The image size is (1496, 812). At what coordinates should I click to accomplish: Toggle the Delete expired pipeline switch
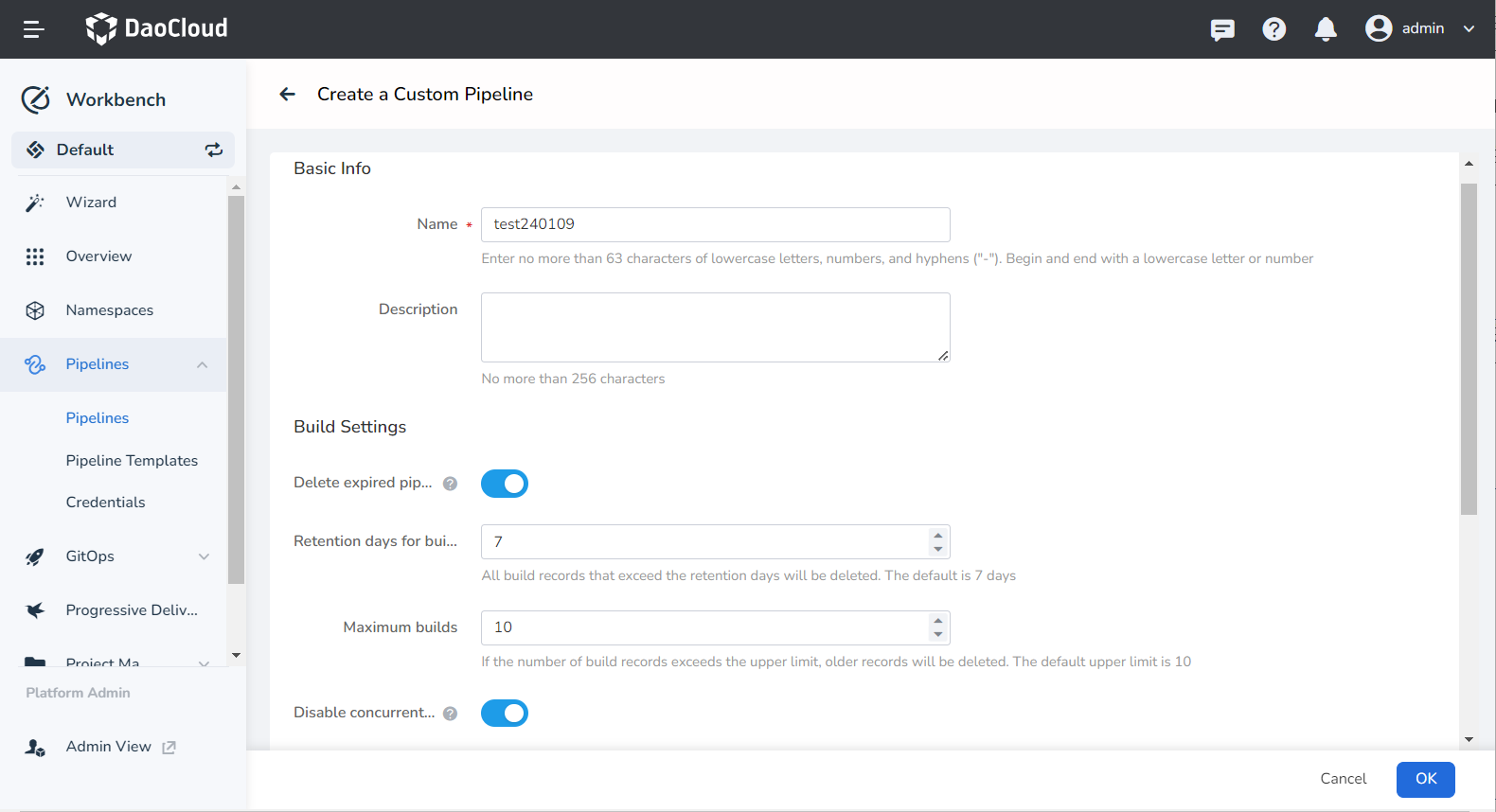505,484
